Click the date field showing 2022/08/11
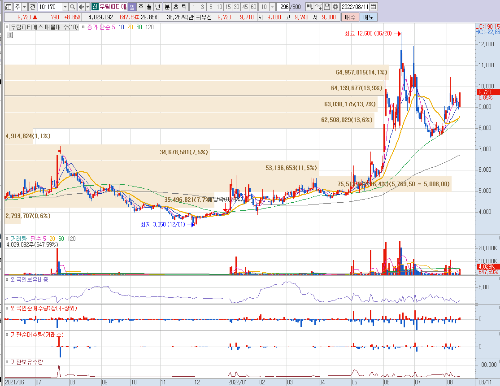 (355, 7)
